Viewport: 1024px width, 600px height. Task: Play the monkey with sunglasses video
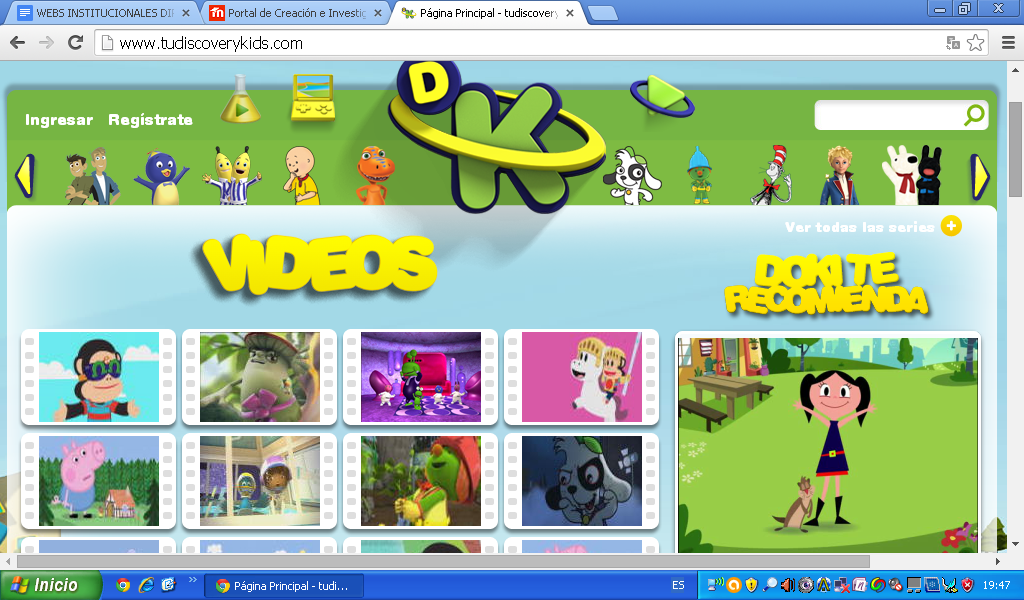tap(99, 377)
